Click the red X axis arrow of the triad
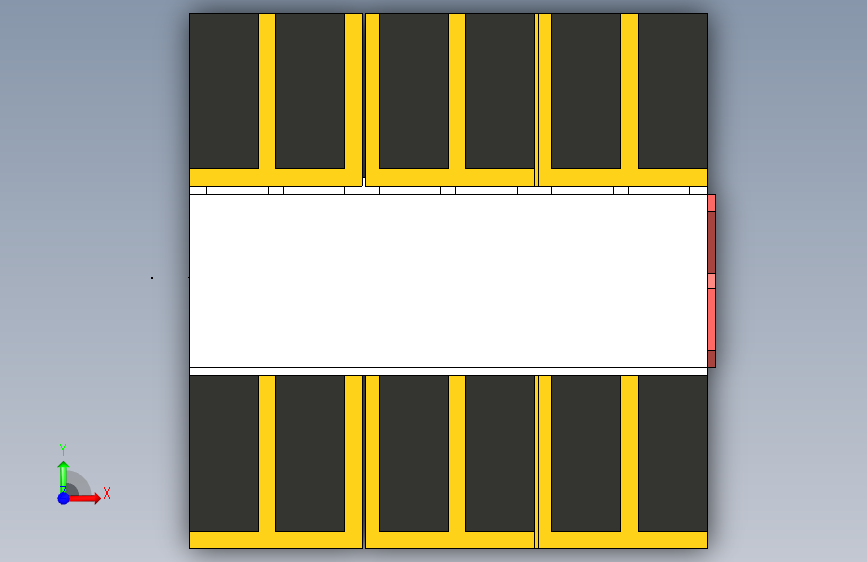 84,498
